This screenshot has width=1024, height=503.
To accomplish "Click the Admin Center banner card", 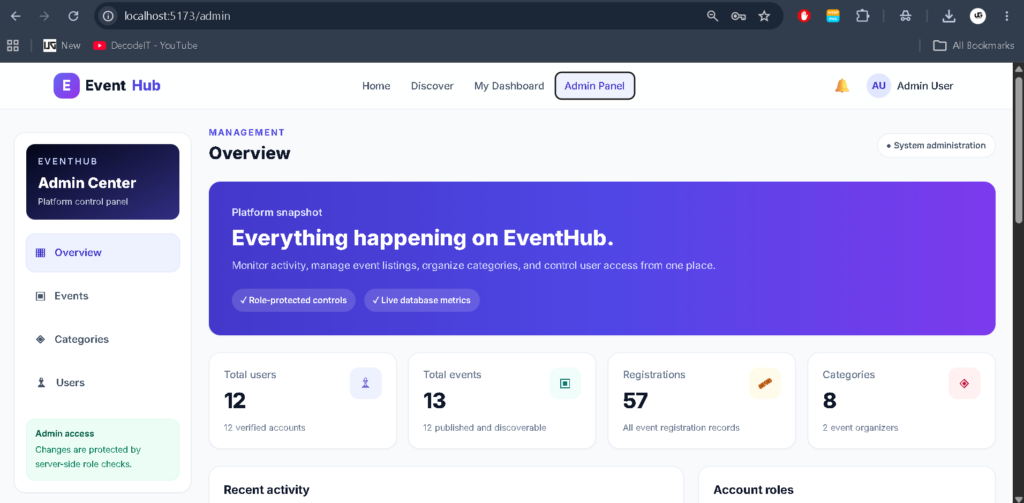I will tap(103, 182).
